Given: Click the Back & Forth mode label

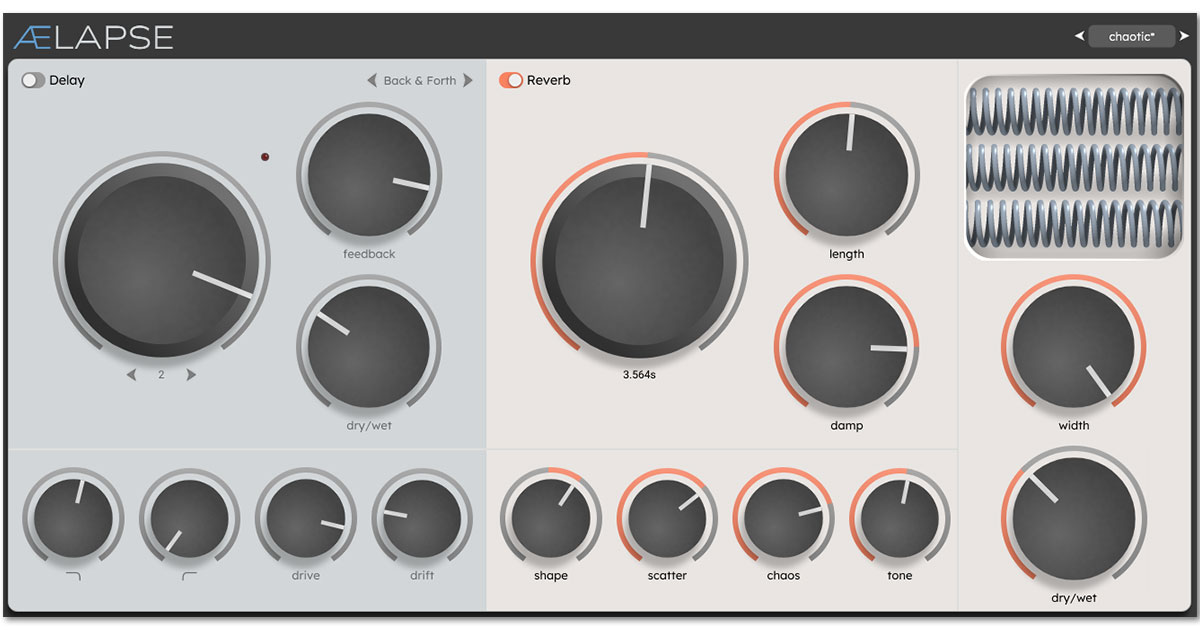Looking at the screenshot, I should coord(419,81).
